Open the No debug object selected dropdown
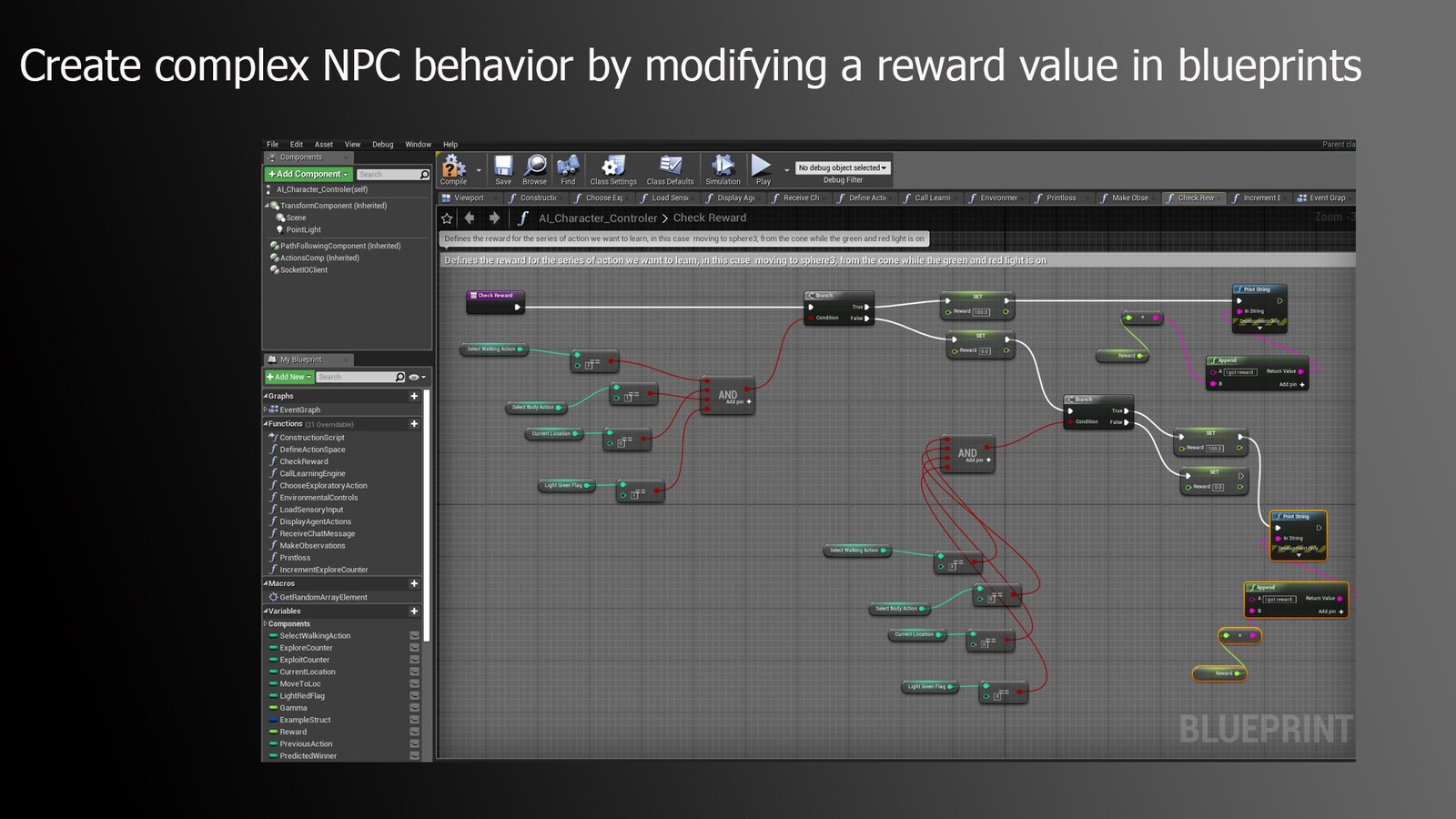Image resolution: width=1456 pixels, height=819 pixels. [841, 167]
